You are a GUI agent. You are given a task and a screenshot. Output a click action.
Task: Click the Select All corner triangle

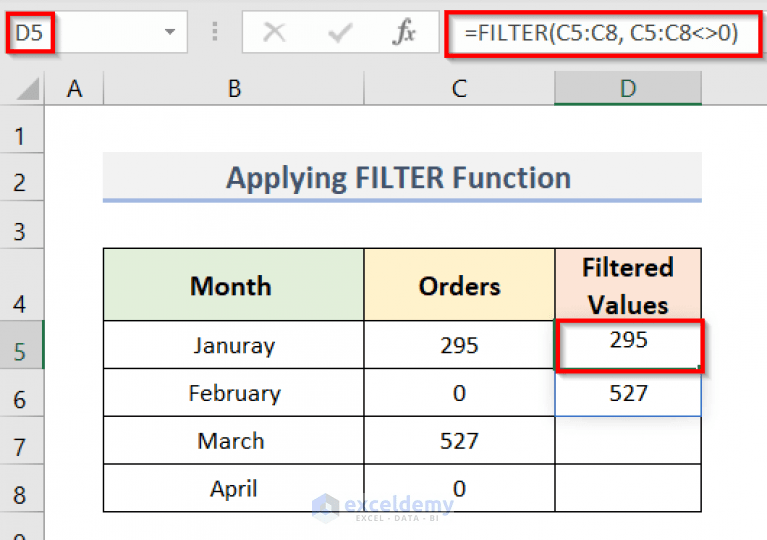point(27,89)
